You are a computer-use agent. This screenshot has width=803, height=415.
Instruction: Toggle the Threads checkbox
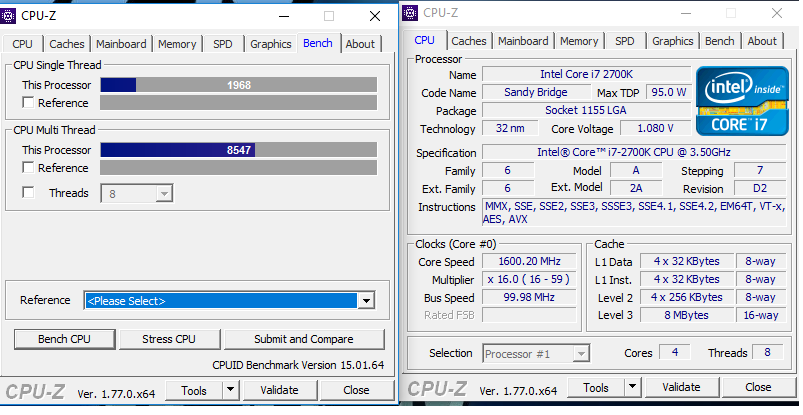28,193
